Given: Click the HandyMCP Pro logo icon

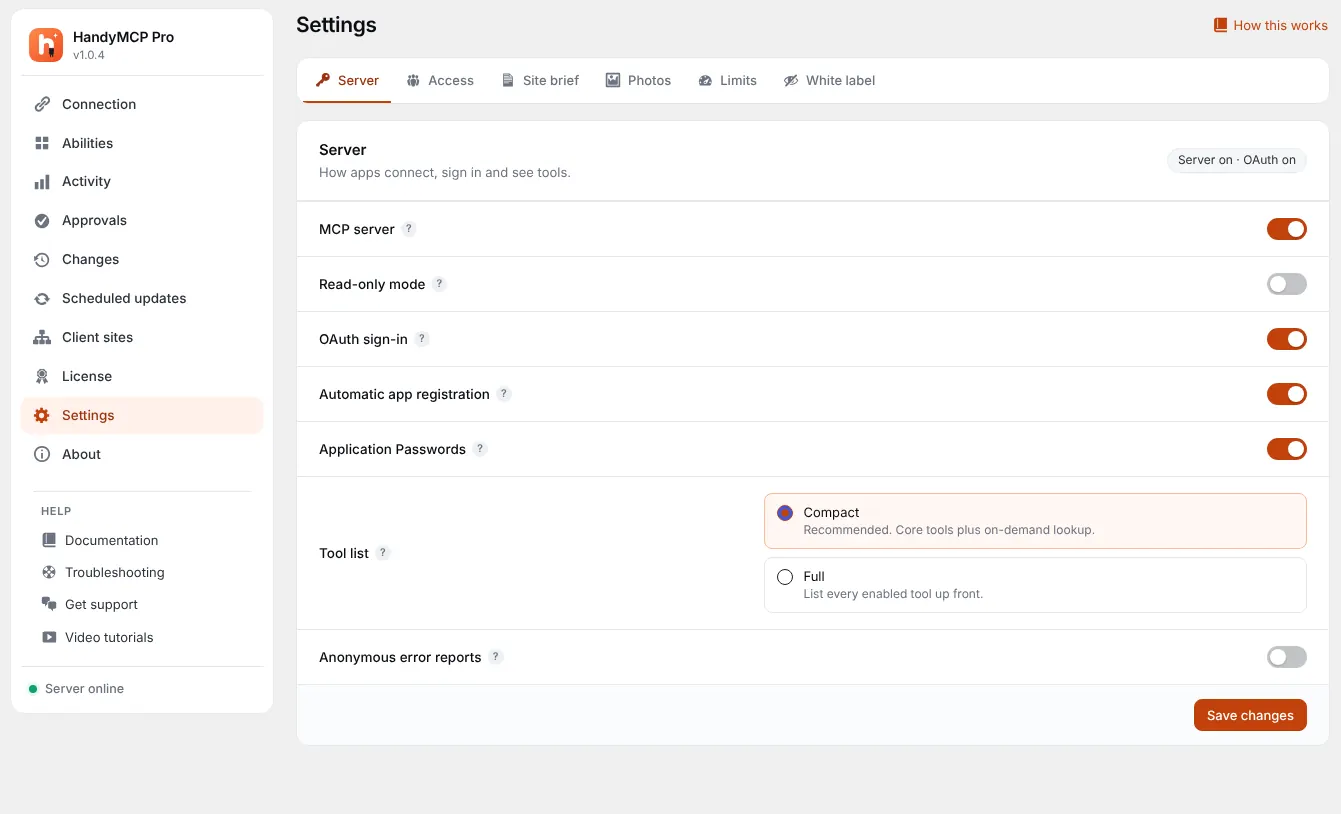Looking at the screenshot, I should pyautogui.click(x=46, y=45).
